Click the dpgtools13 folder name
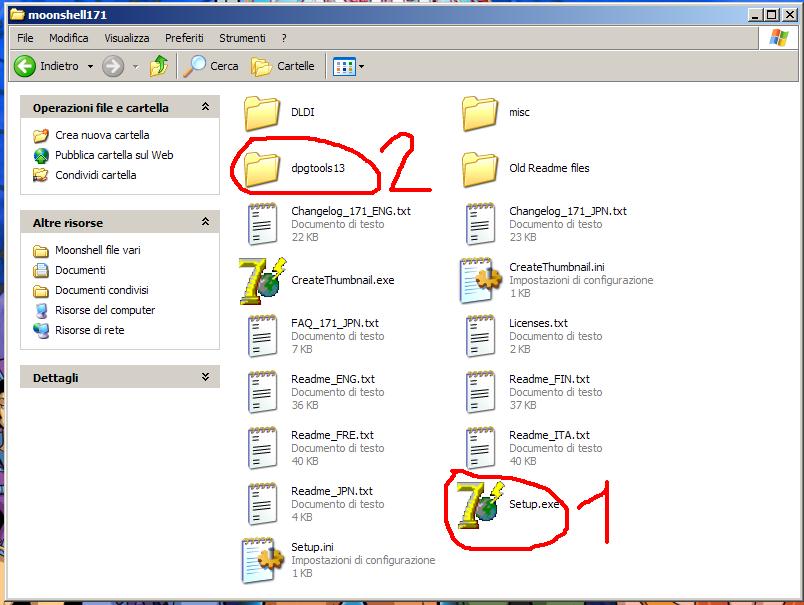 (318, 168)
